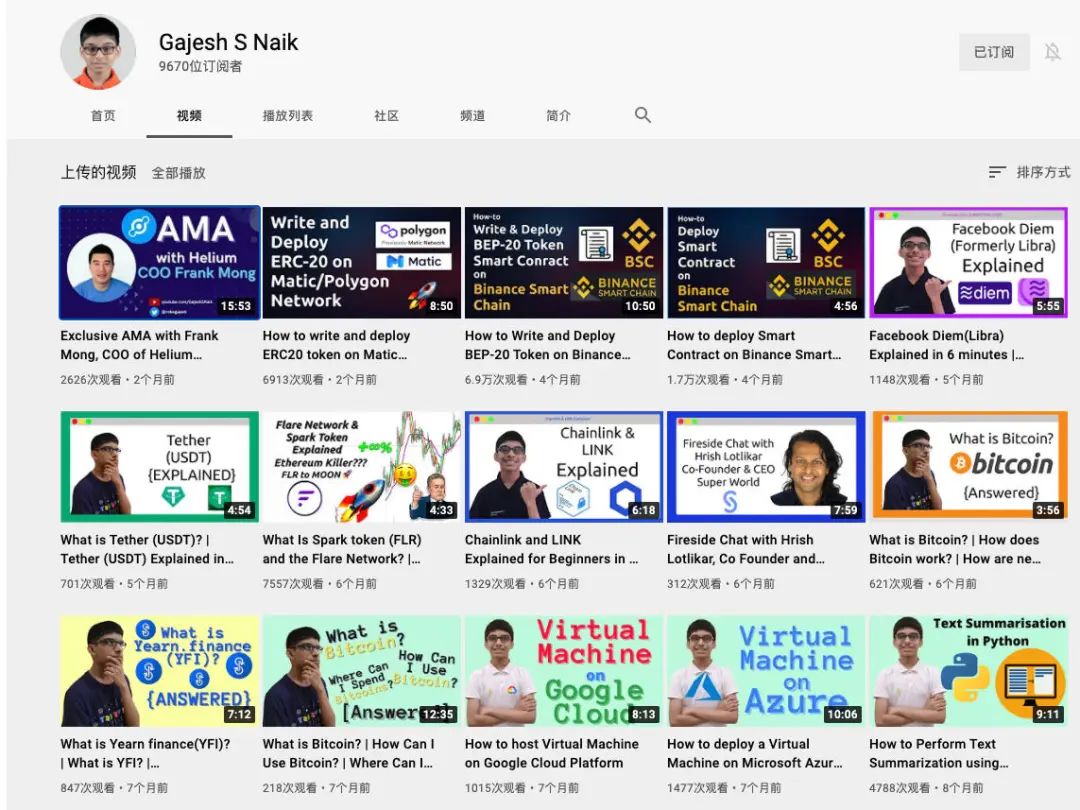Open Tether (USDT) Explained thumbnail
1080x810 pixels.
(x=160, y=466)
